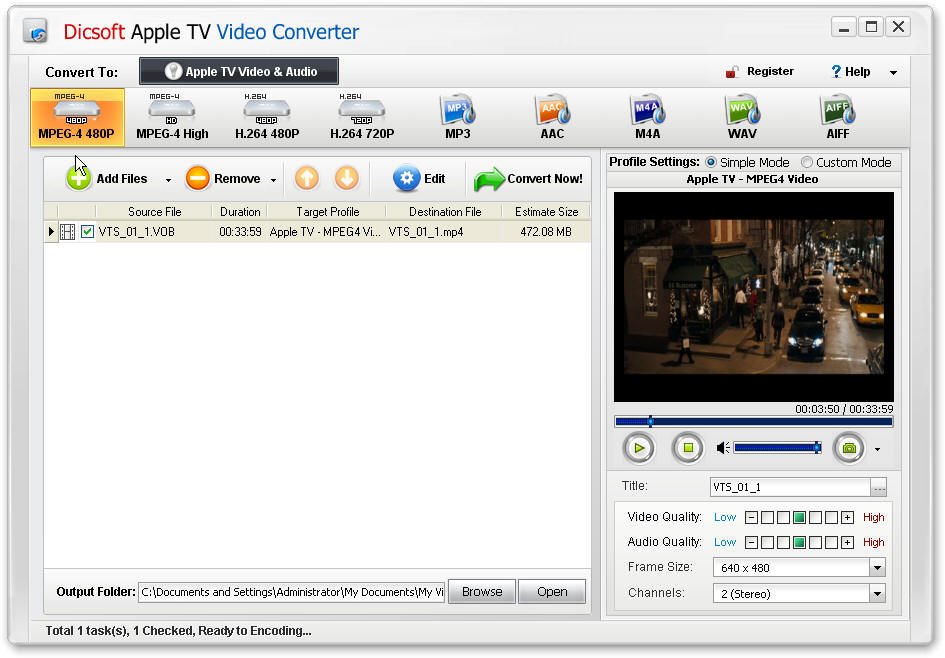Choose the H.264 720P profile icon
Screen dimensions: 945x658
[x=362, y=117]
